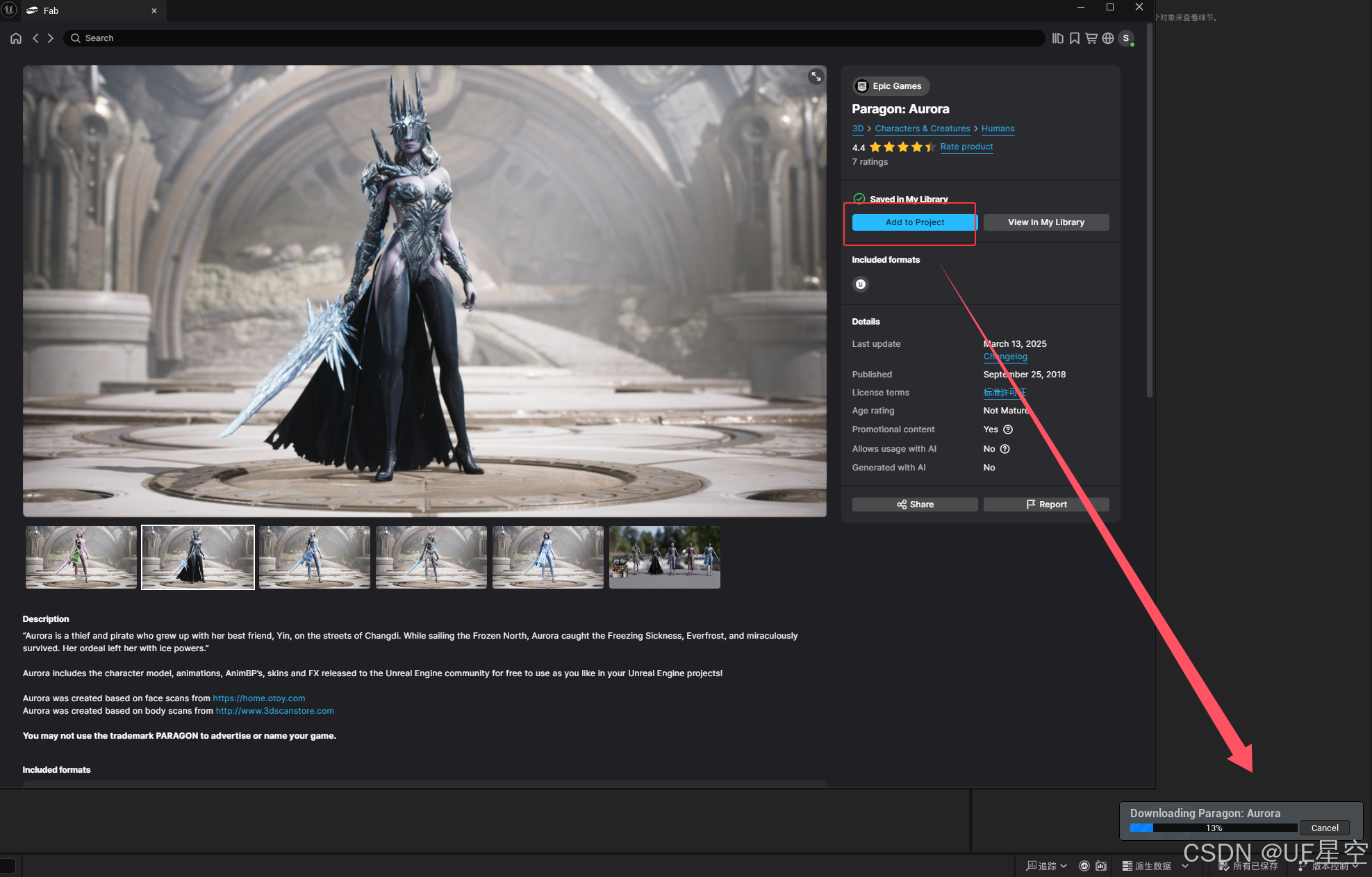Close the Fab tab
The height and width of the screenshot is (877, 1372).
(154, 10)
